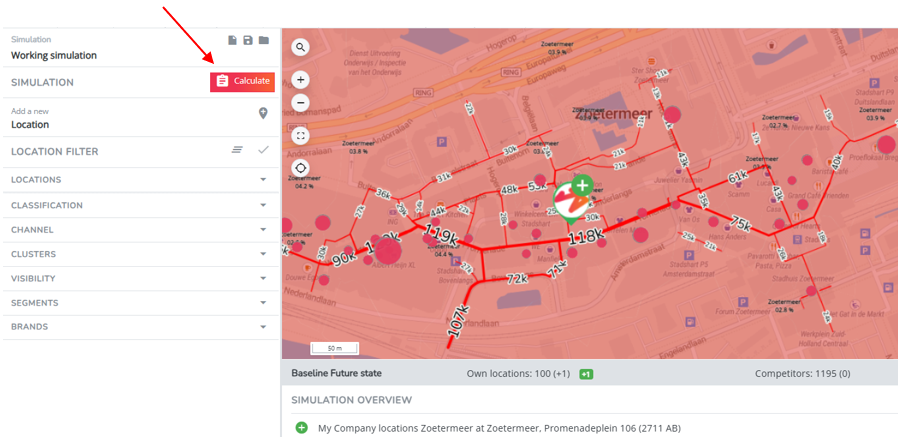910x437 pixels.
Task: Zoom out on the map
Action: coord(300,103)
